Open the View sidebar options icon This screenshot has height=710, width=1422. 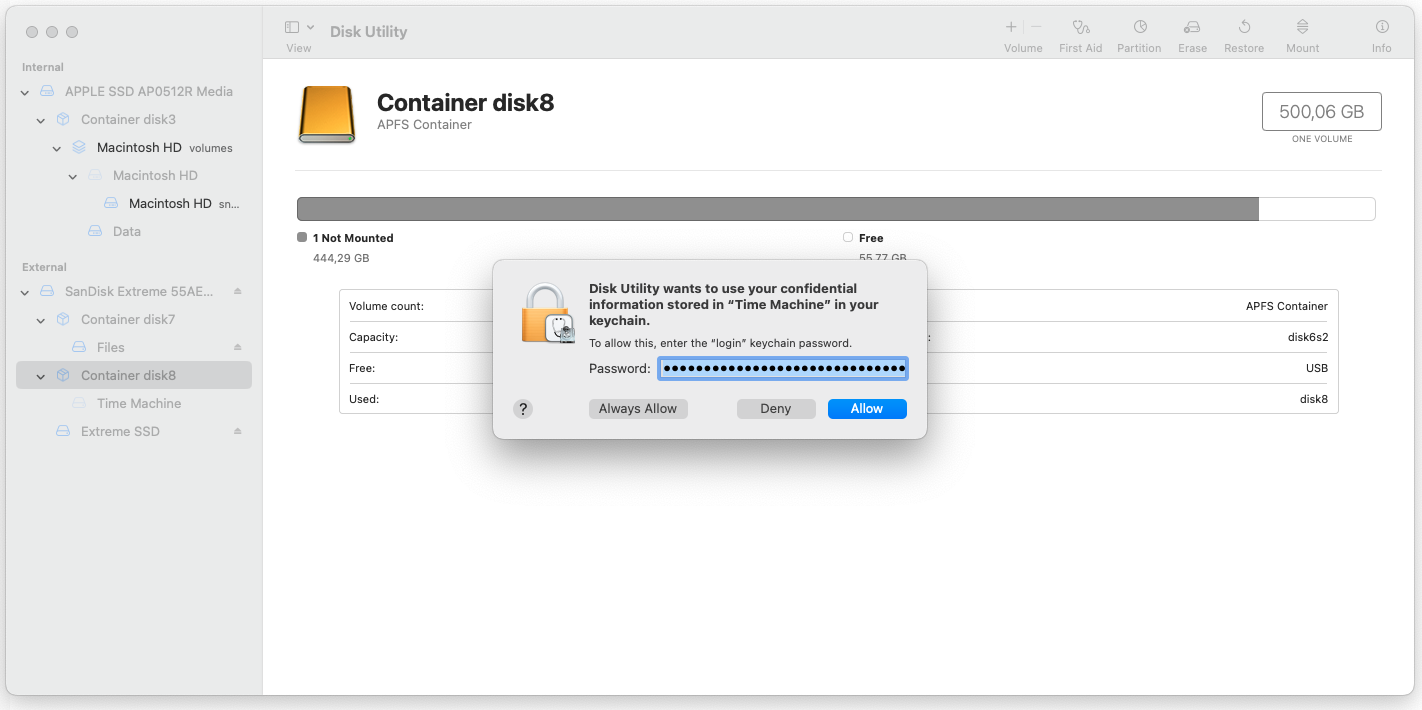292,27
